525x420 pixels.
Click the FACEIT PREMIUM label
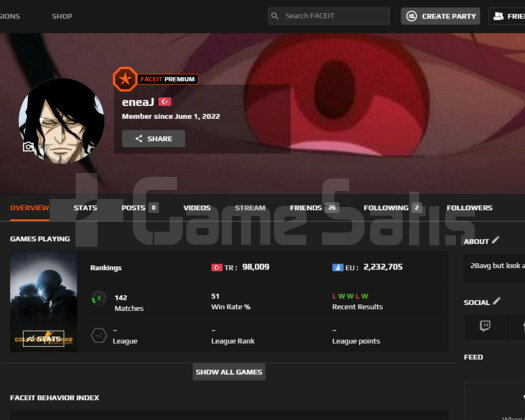click(x=167, y=79)
